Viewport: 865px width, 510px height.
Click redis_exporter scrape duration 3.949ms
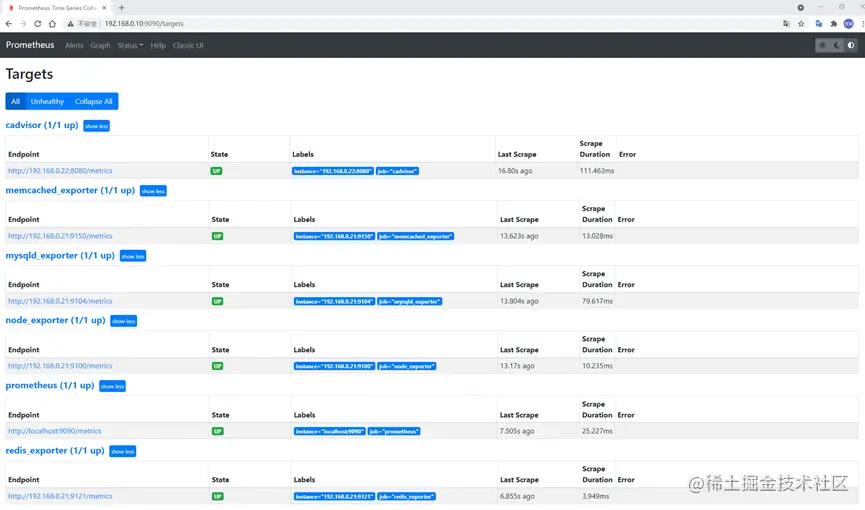[x=595, y=496]
